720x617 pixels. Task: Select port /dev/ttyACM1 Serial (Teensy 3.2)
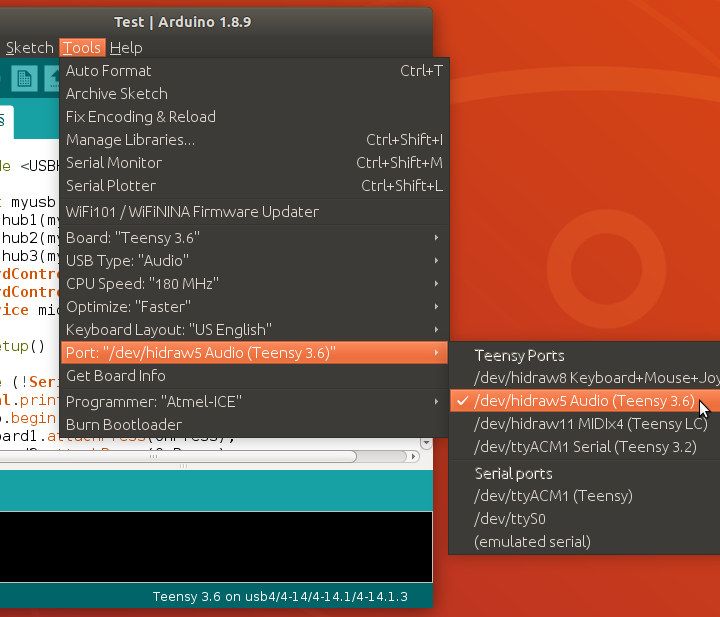point(585,447)
